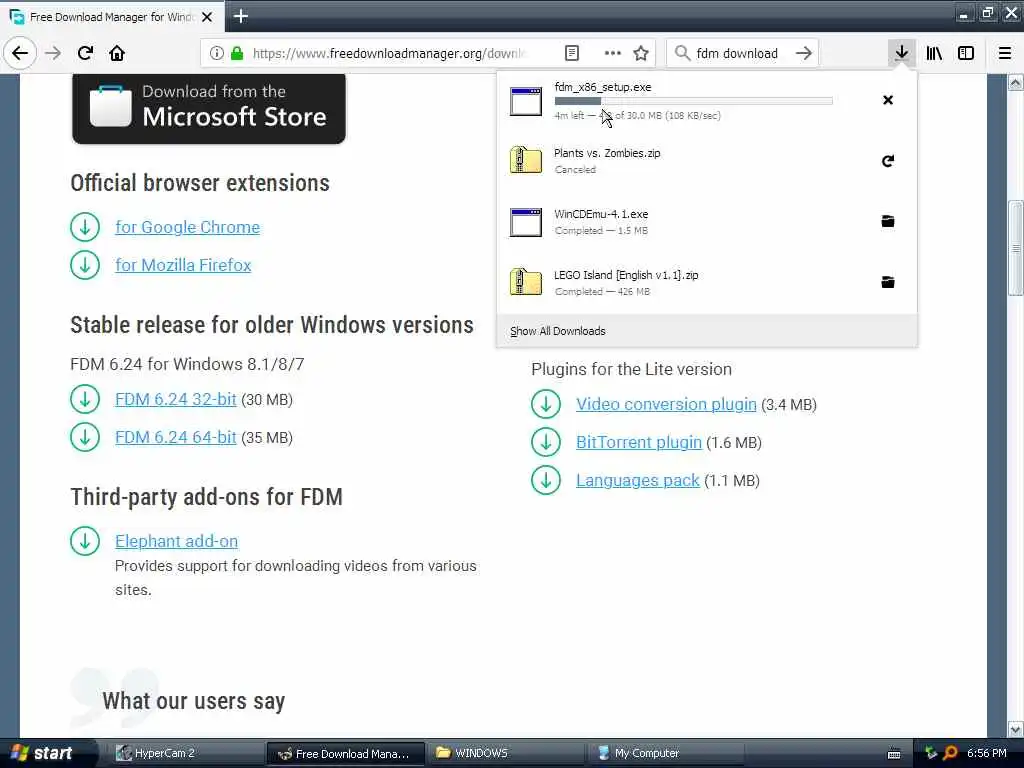The width and height of the screenshot is (1024, 768).
Task: Click the keyboard icon in system tray
Action: (x=894, y=754)
